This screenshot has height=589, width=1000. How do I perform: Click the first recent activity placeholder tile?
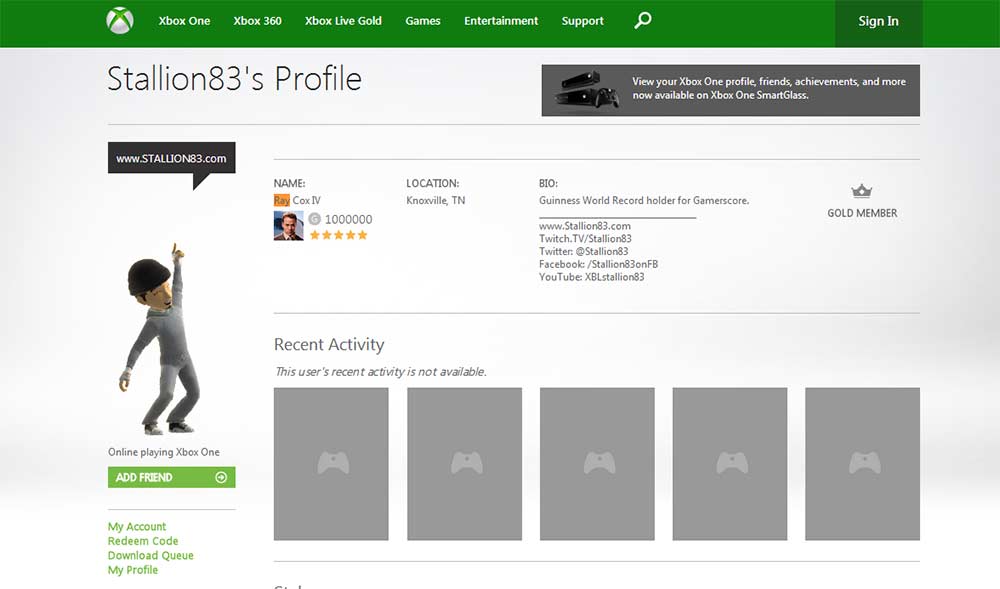[331, 464]
